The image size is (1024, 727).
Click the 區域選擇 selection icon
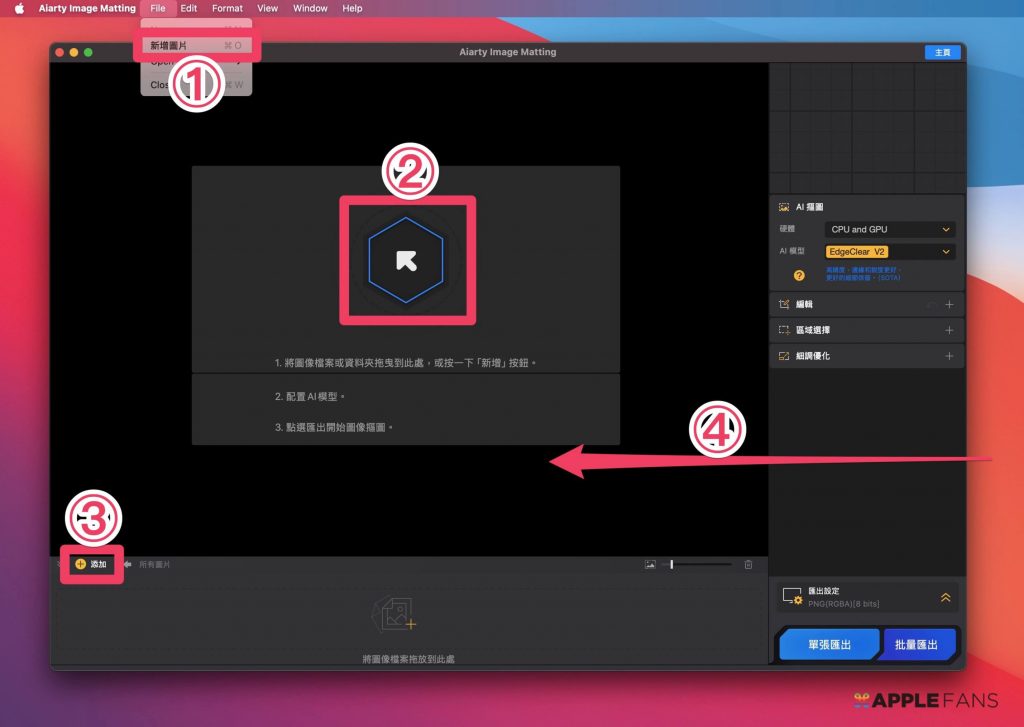click(784, 330)
